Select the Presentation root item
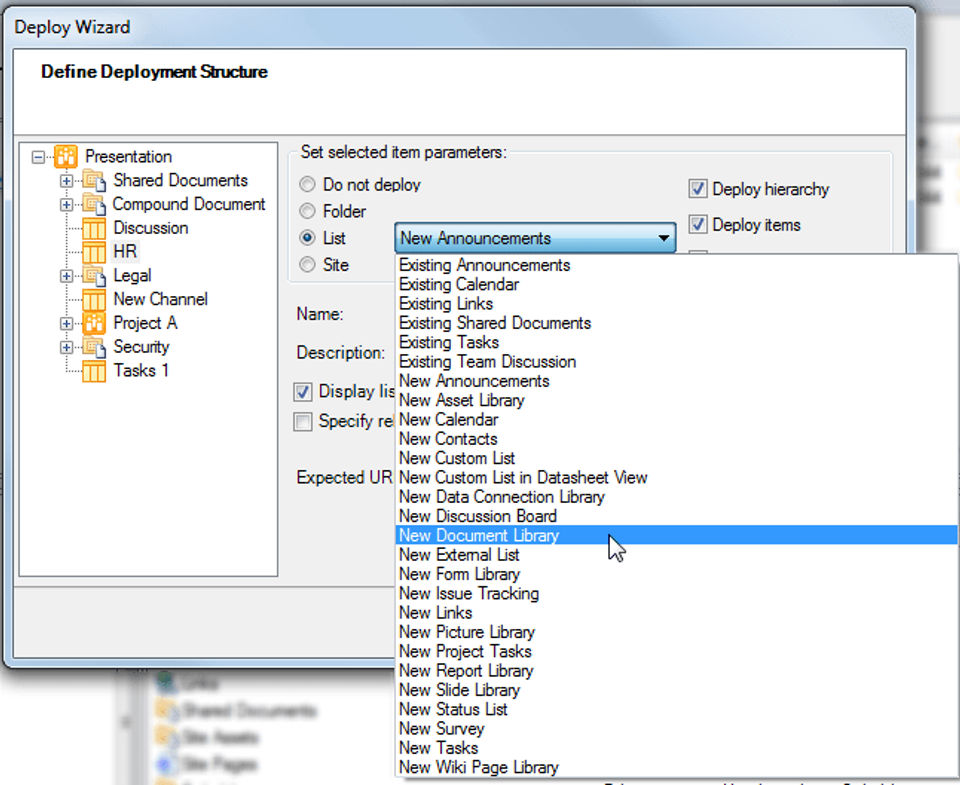 [x=129, y=157]
